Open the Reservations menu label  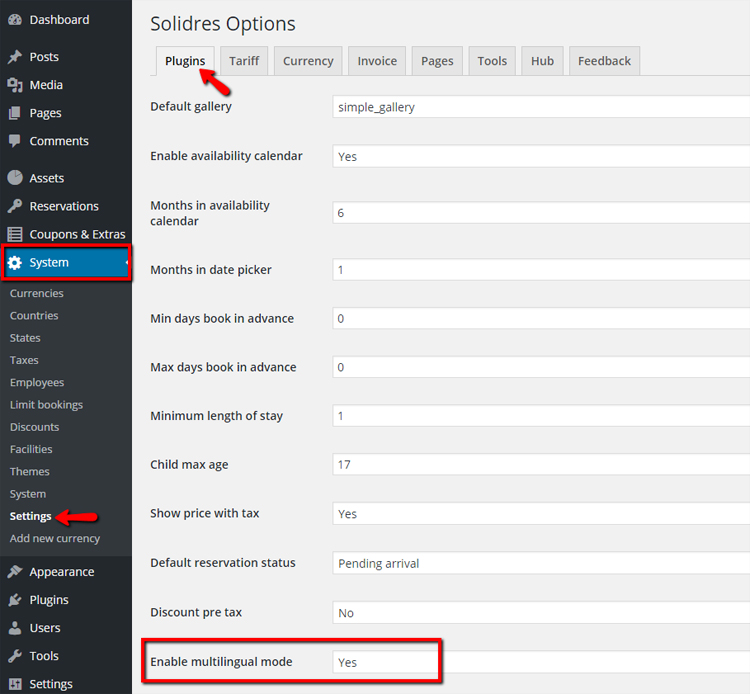point(64,206)
